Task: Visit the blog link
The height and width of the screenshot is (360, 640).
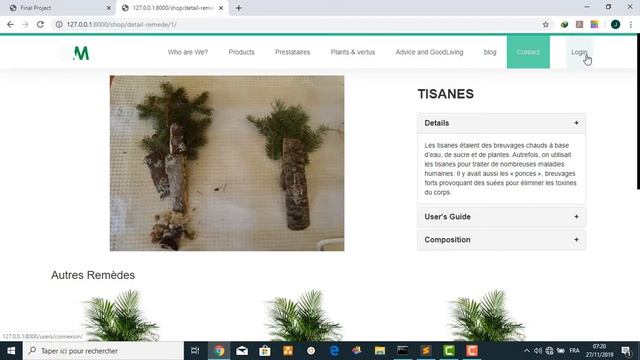Action: coord(490,52)
